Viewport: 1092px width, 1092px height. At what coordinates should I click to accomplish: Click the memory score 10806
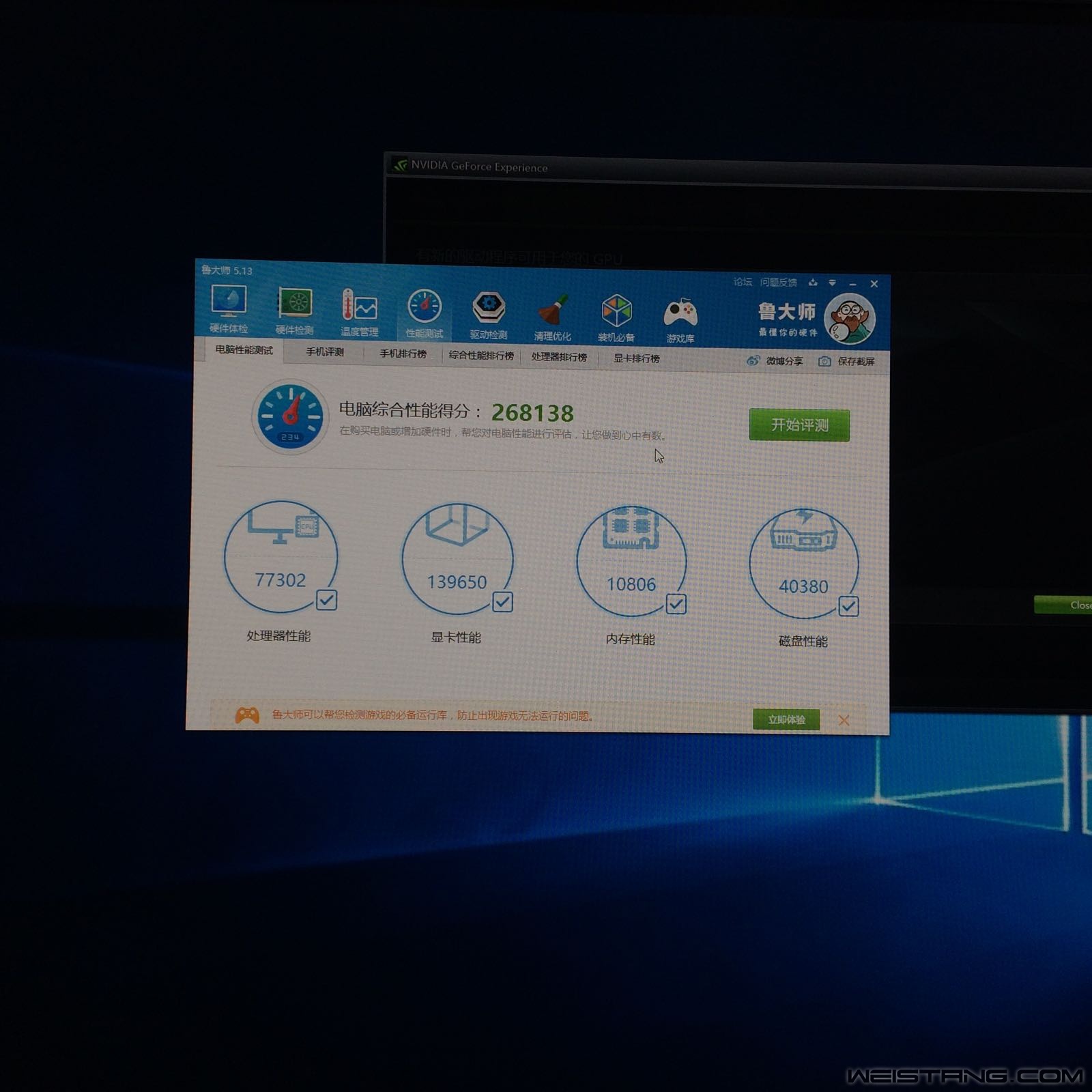point(631,584)
